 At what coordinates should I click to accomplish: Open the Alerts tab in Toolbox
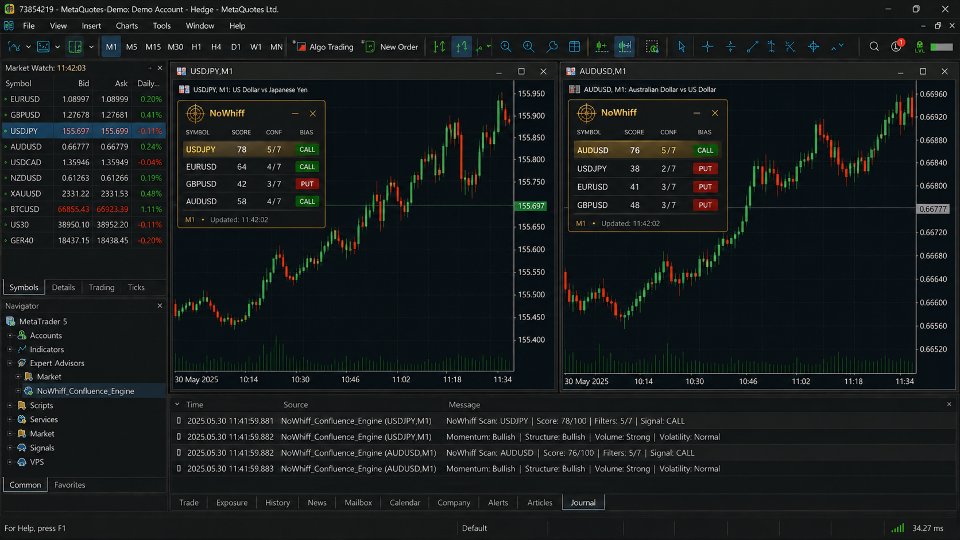tap(498, 503)
